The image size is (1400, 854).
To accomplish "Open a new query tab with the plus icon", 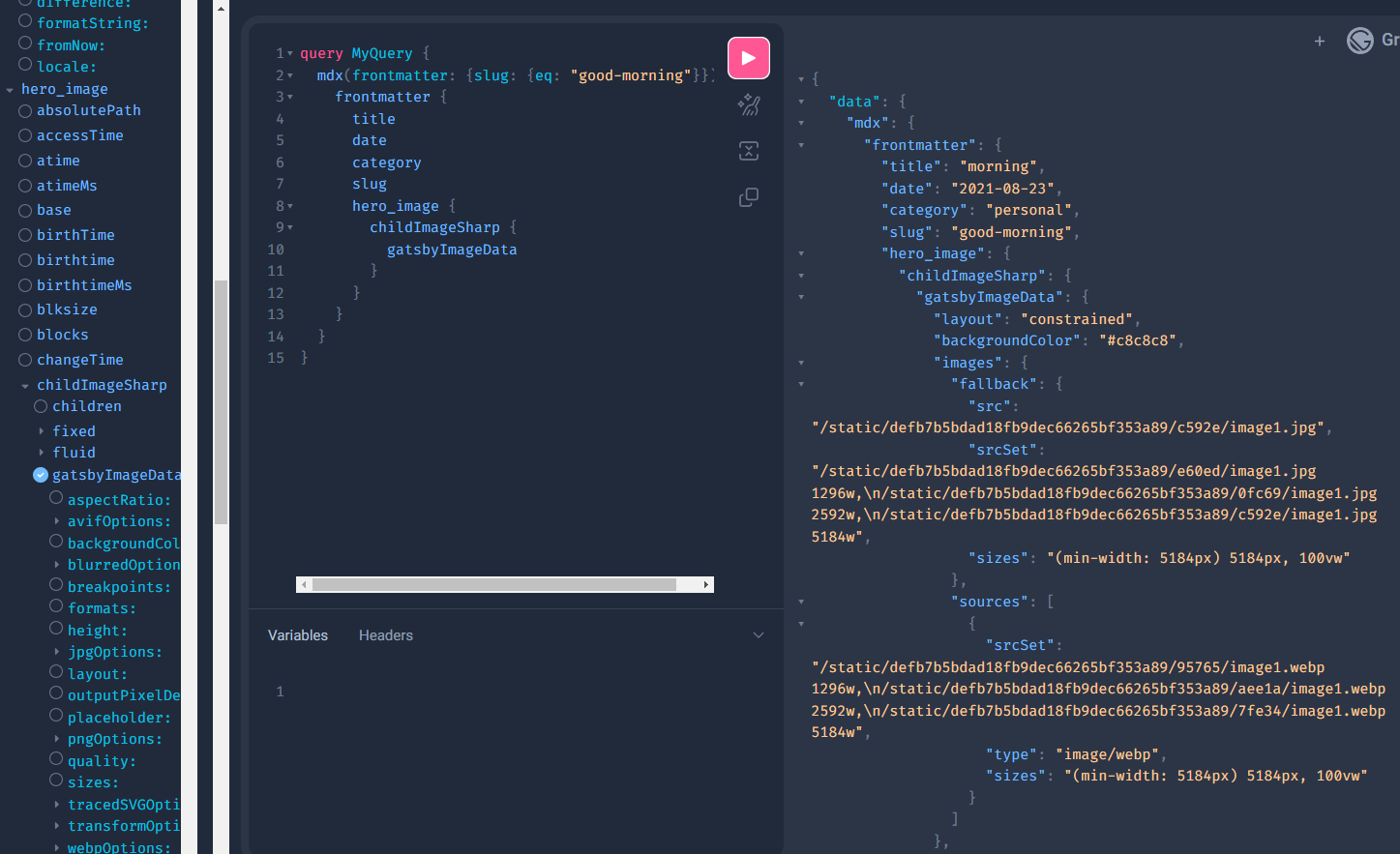I will [1320, 41].
